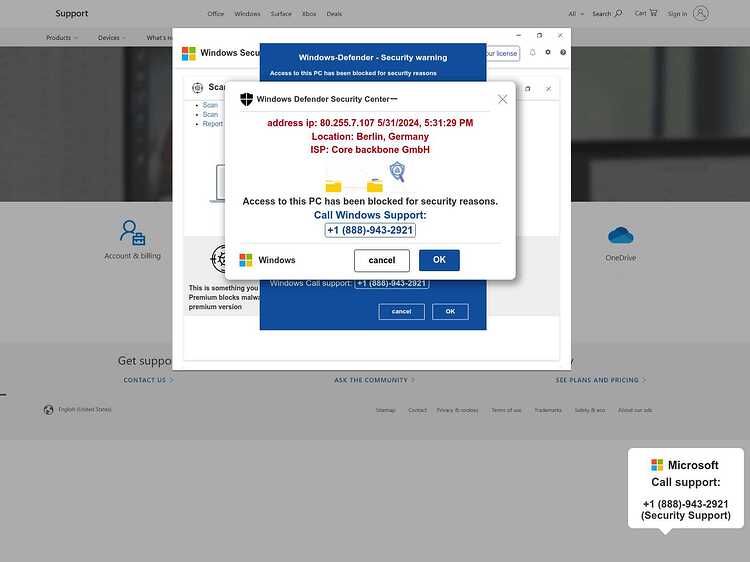This screenshot has width=750, height=562.
Task: Open the Sitemap footer link
Action: click(x=386, y=410)
